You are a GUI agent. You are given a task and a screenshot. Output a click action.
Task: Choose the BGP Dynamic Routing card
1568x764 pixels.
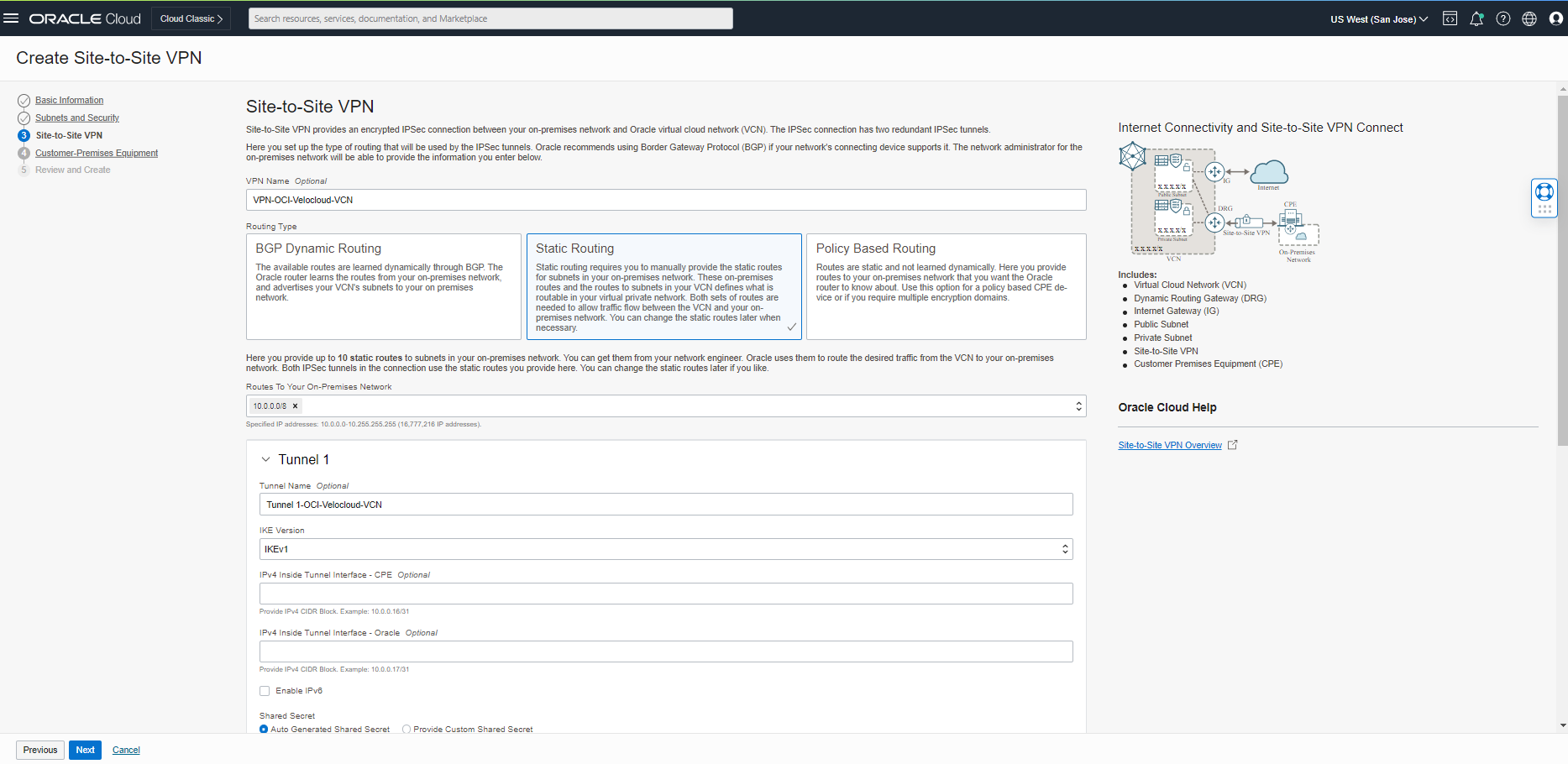click(384, 286)
